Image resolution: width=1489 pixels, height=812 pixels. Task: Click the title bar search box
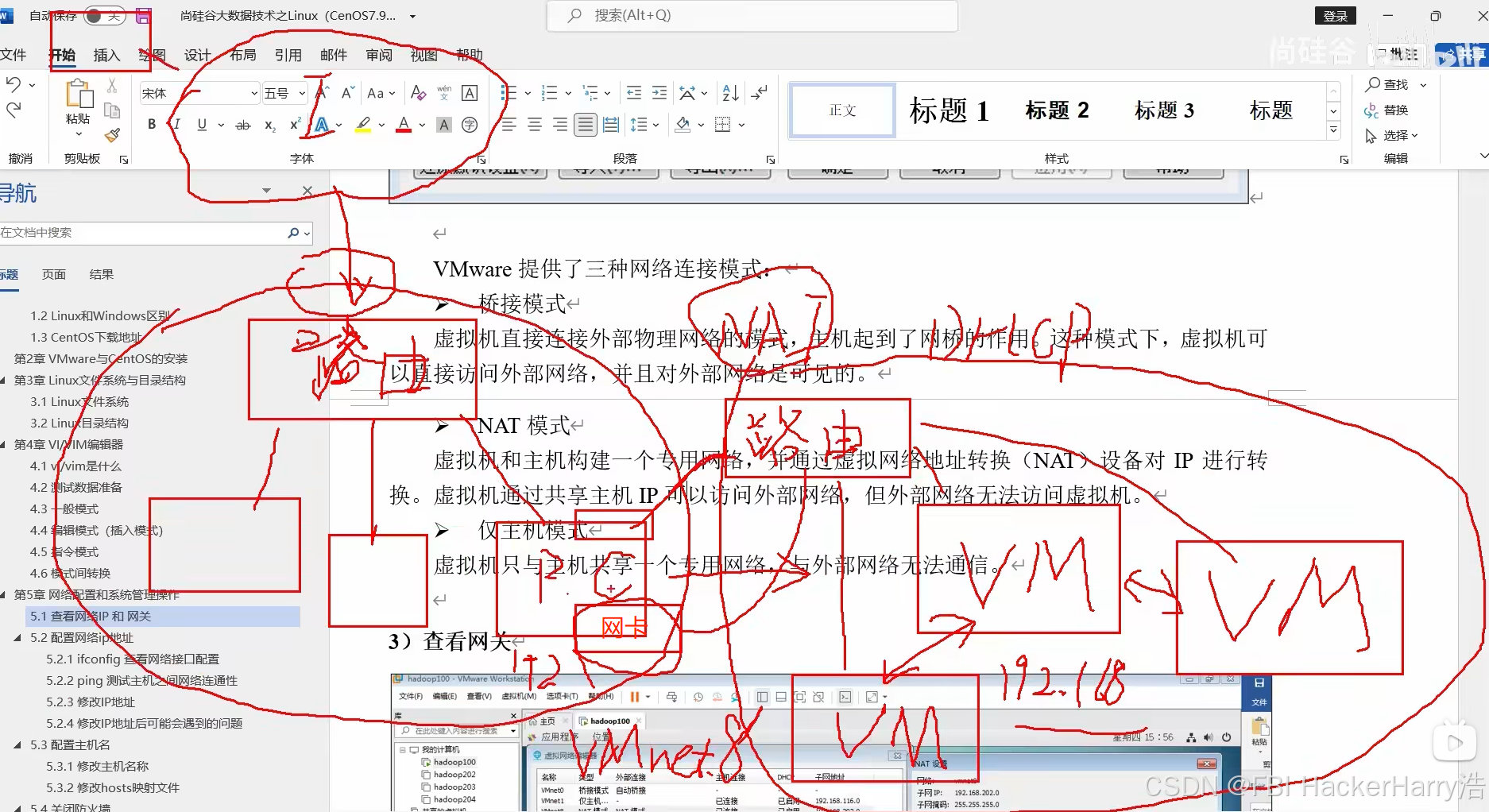coord(752,15)
